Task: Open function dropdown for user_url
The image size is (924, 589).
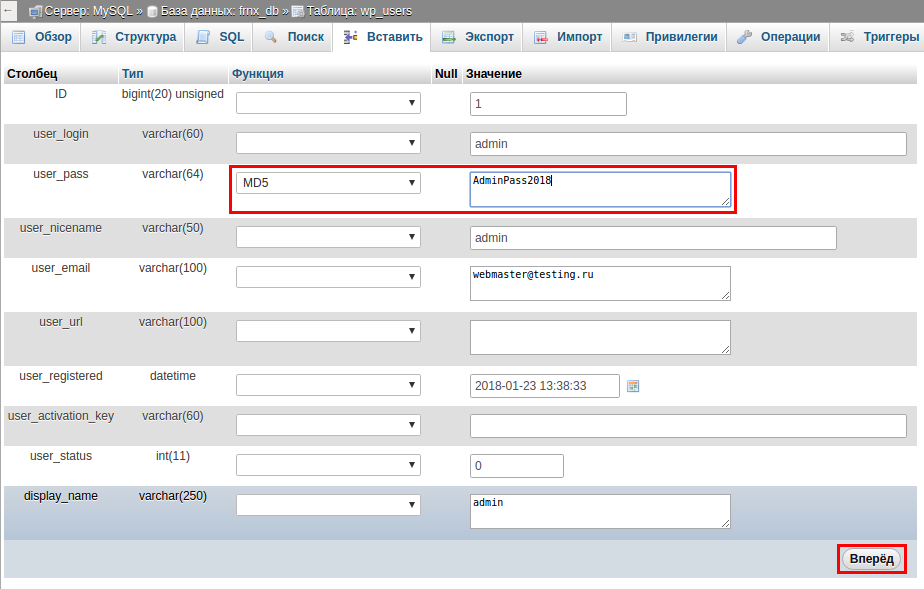Action: [328, 332]
